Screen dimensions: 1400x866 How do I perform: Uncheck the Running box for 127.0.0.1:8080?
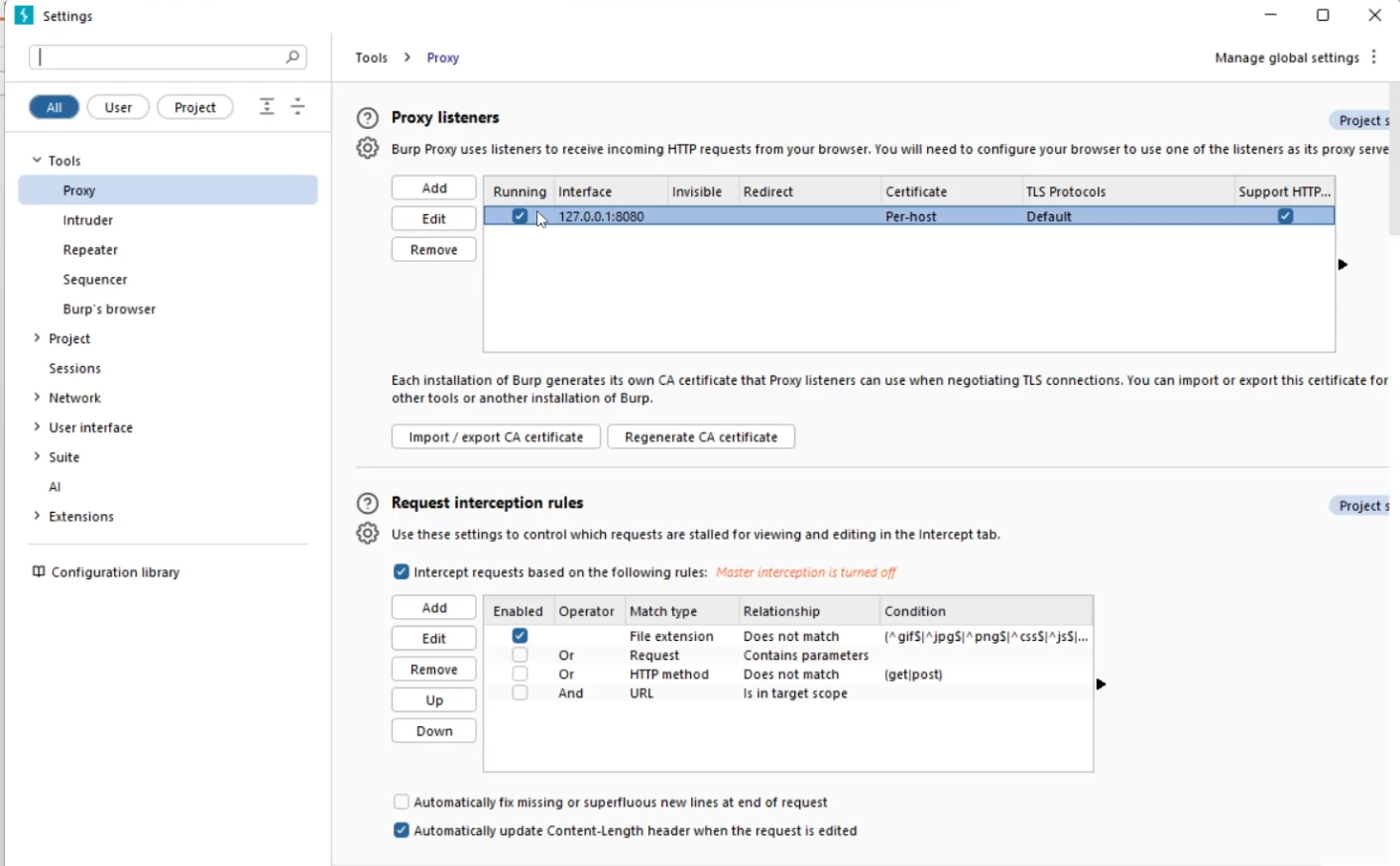pos(520,216)
